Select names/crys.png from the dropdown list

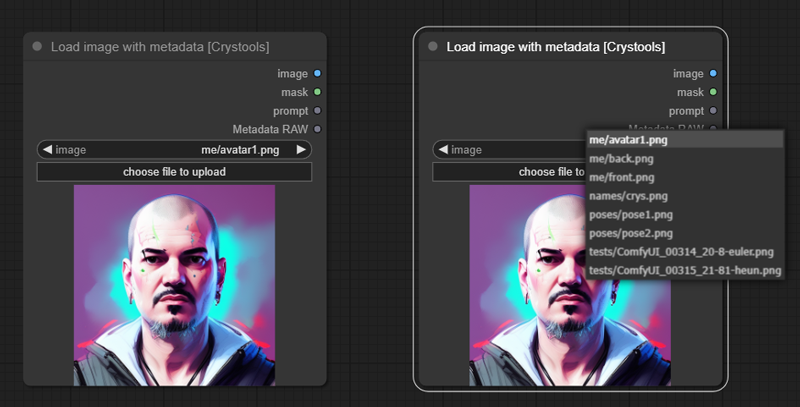point(628,195)
